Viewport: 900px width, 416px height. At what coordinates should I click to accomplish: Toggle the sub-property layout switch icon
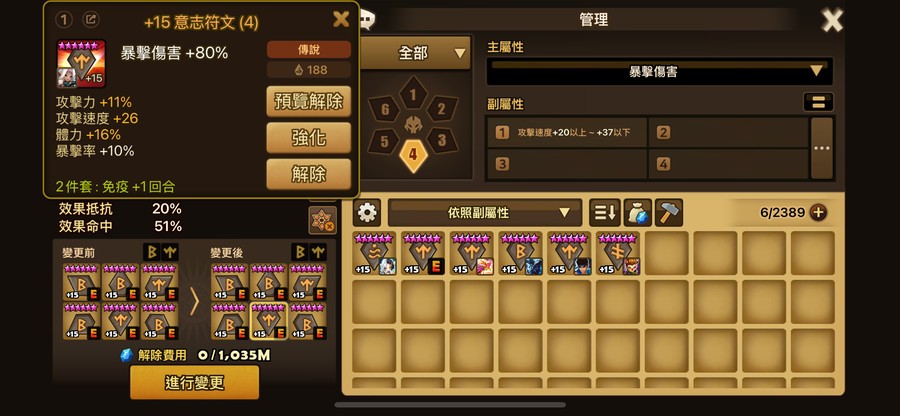click(818, 102)
